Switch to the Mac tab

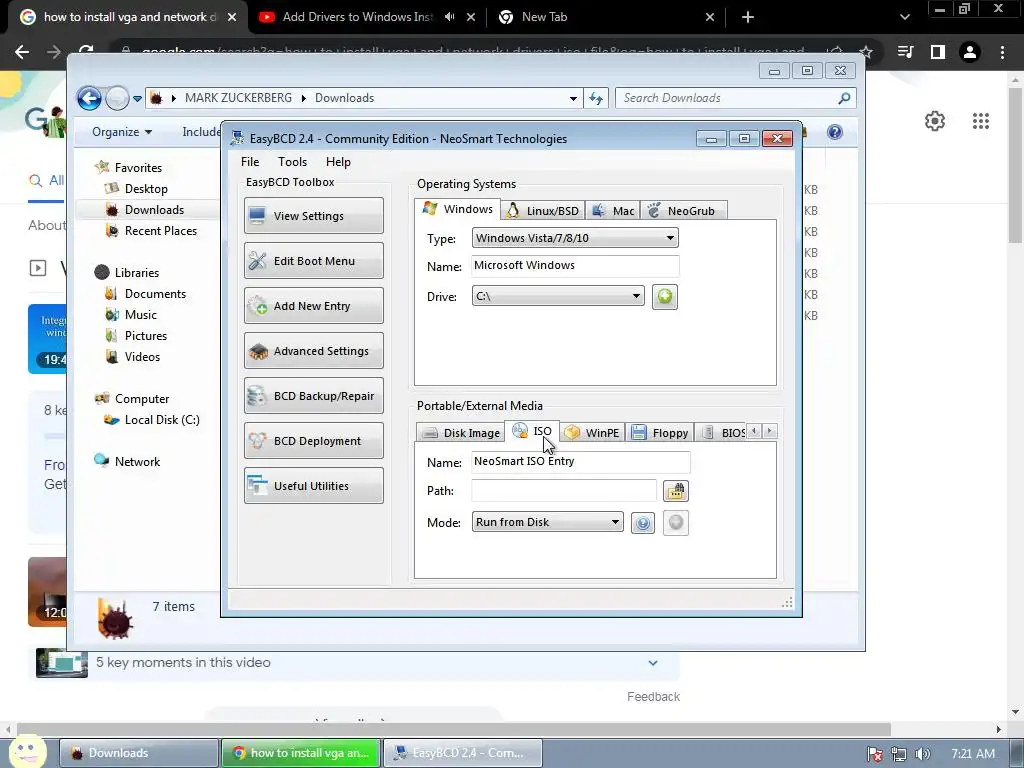tap(613, 211)
